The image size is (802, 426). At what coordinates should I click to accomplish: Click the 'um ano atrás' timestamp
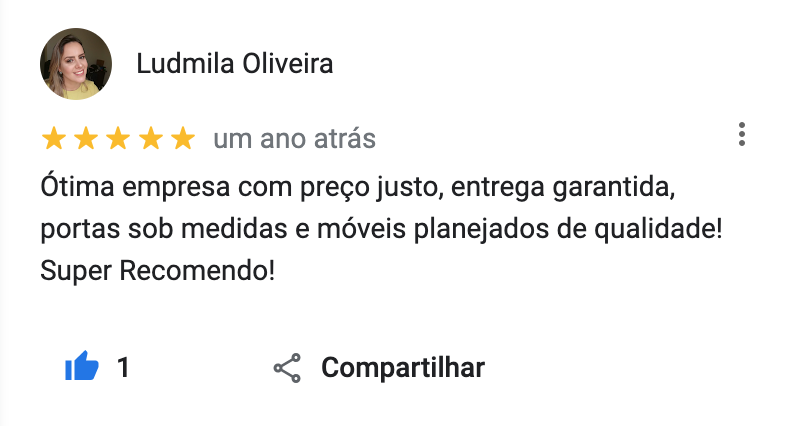click(294, 139)
